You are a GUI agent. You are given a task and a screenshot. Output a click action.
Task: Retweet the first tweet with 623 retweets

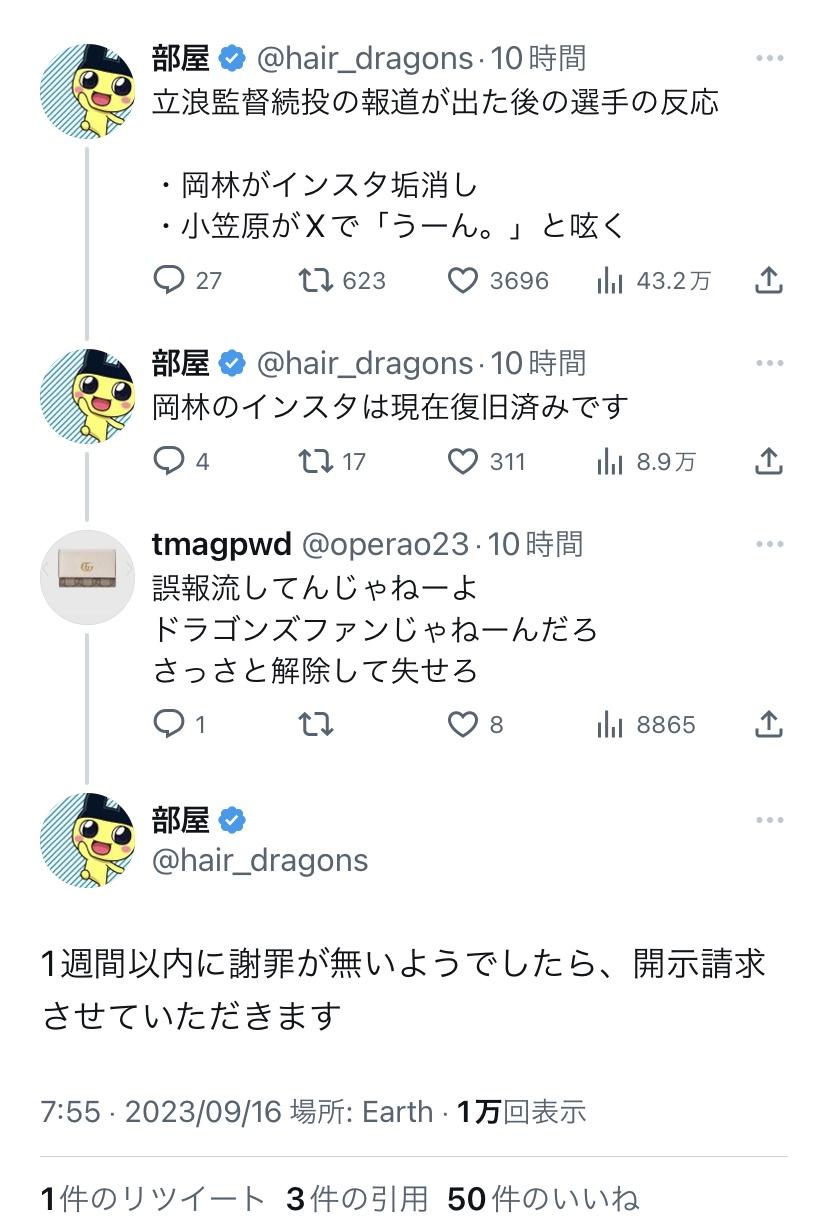click(316, 280)
